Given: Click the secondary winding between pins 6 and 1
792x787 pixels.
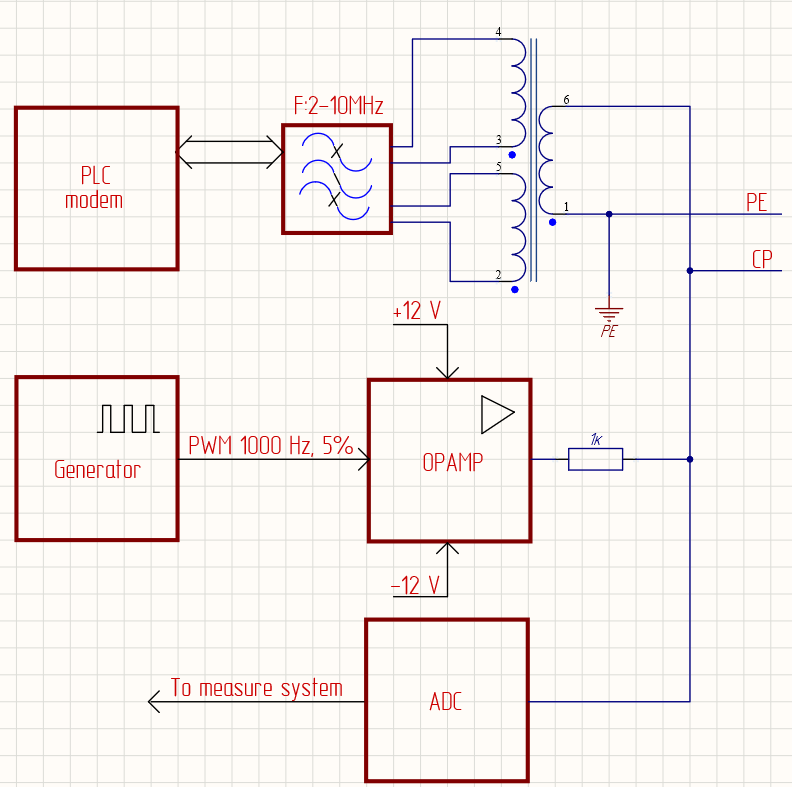Looking at the screenshot, I should [546, 160].
